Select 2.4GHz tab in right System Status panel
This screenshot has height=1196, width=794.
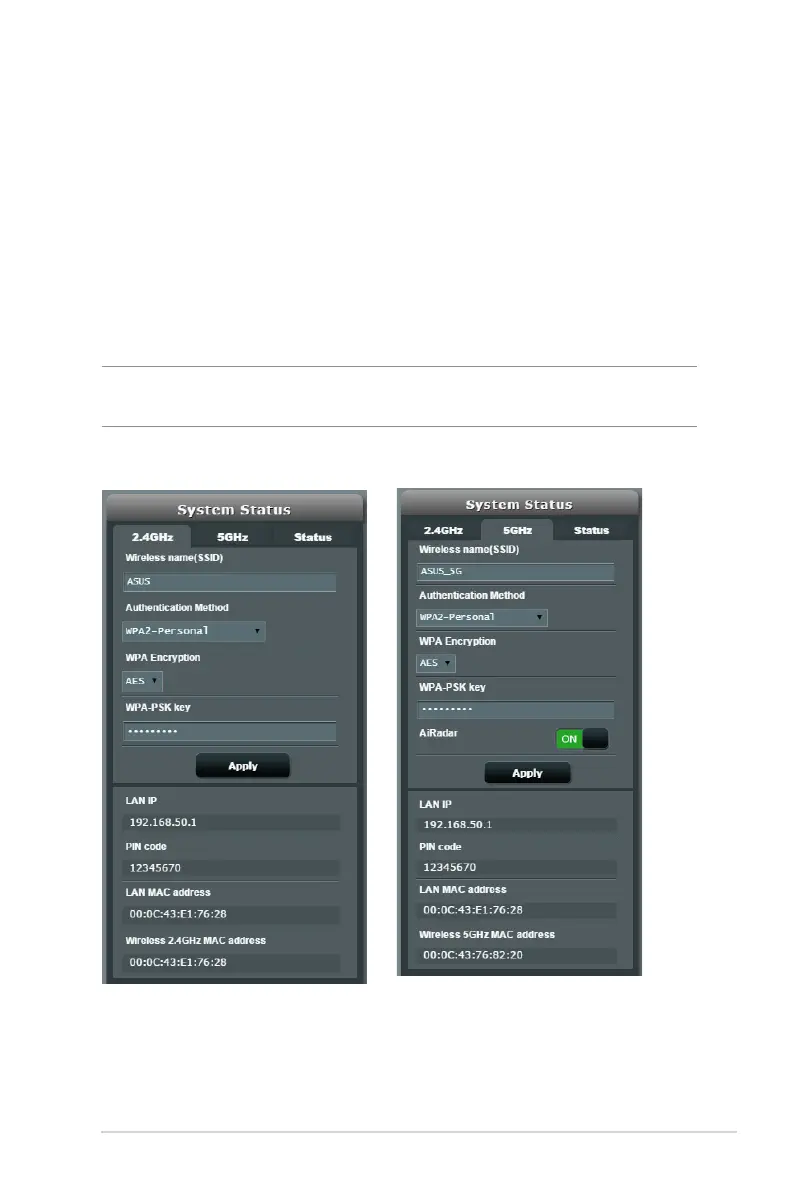pyautogui.click(x=443, y=530)
